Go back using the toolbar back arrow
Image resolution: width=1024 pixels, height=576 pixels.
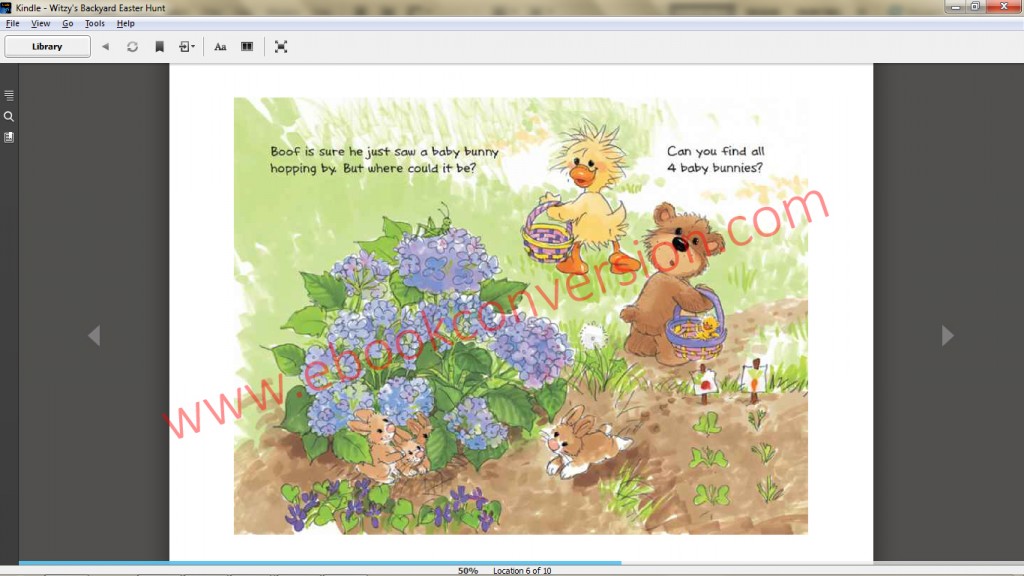pos(105,46)
